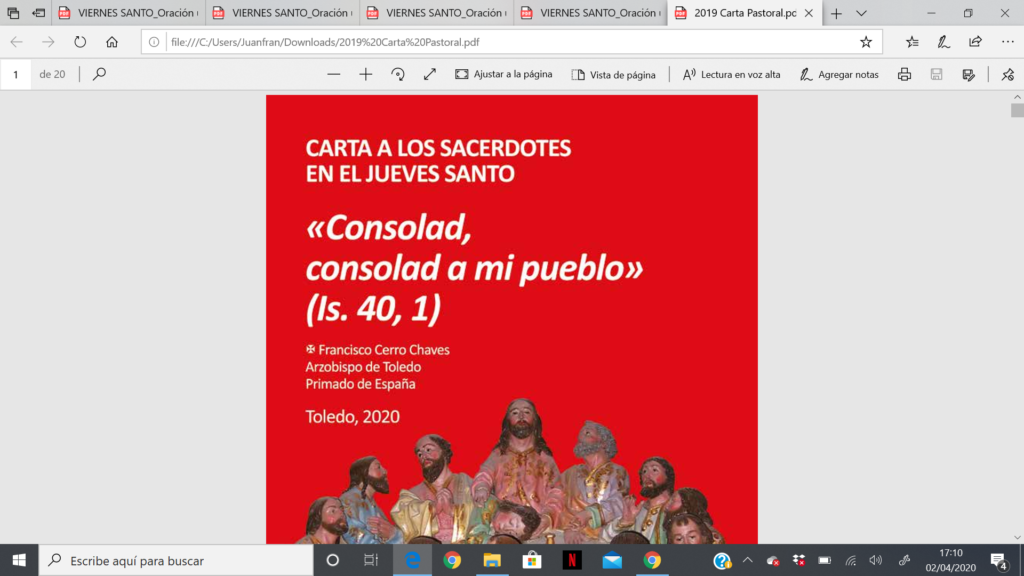
Task: Open Edge settings and more menu
Action: tap(1008, 42)
